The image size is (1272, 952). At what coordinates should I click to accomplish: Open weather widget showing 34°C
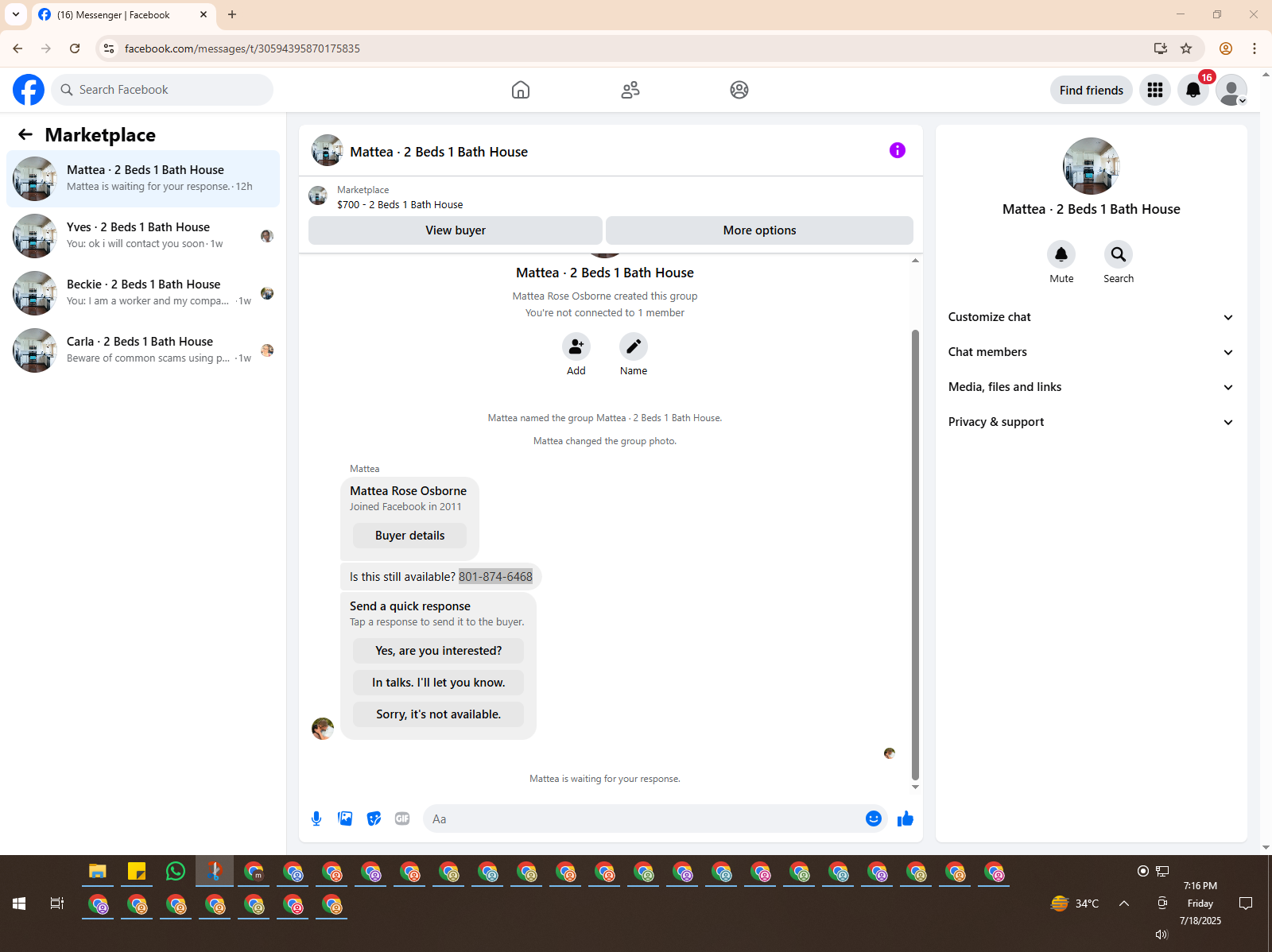(x=1075, y=904)
